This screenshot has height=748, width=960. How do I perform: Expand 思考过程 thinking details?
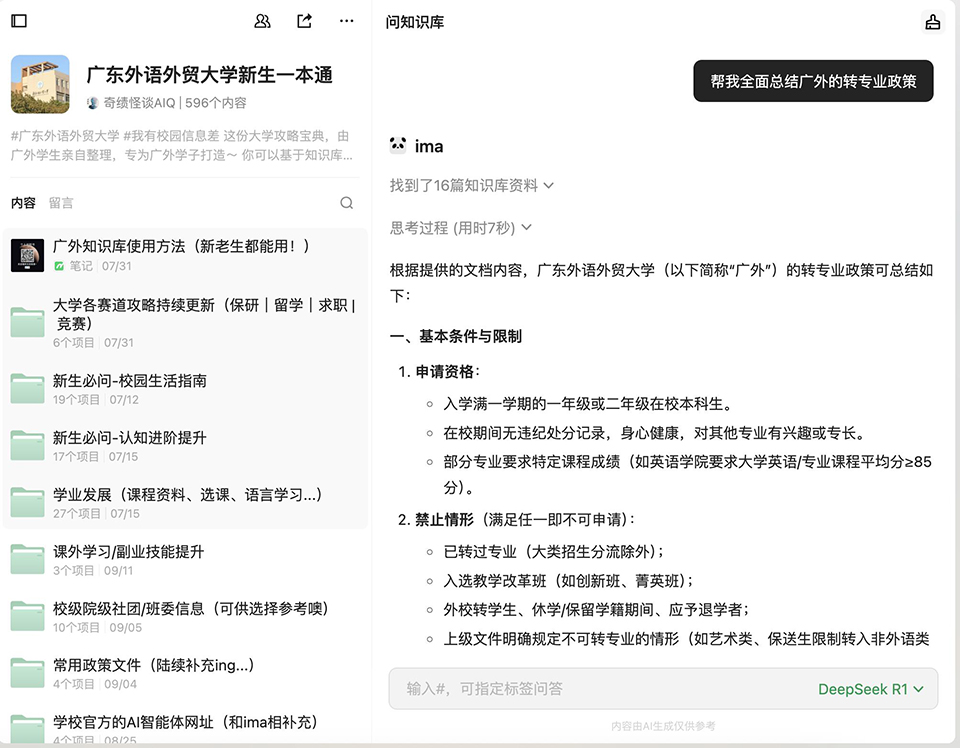point(460,228)
